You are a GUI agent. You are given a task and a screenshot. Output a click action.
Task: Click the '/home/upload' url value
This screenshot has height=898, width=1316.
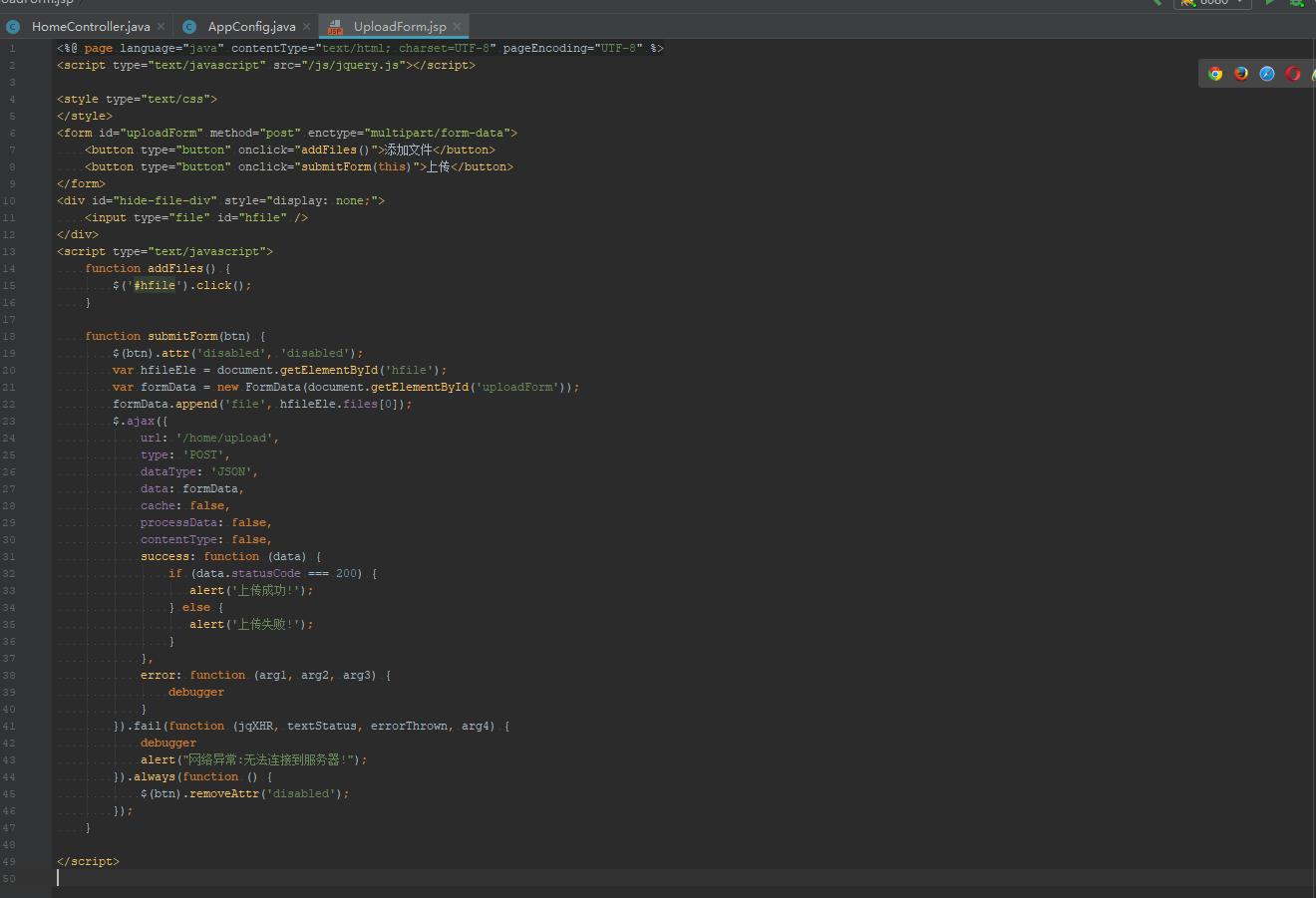pyautogui.click(x=224, y=438)
